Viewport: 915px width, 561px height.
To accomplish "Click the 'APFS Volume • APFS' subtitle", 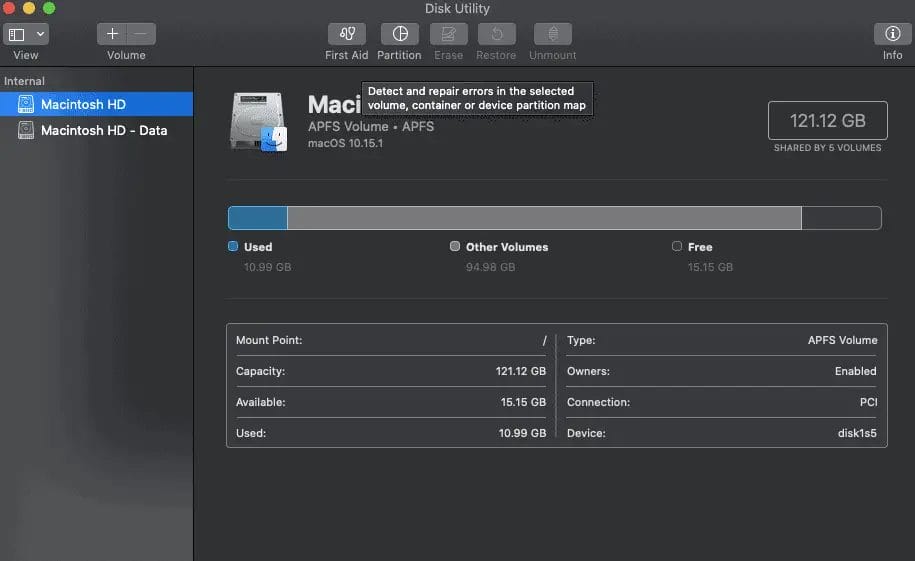I will coord(371,126).
